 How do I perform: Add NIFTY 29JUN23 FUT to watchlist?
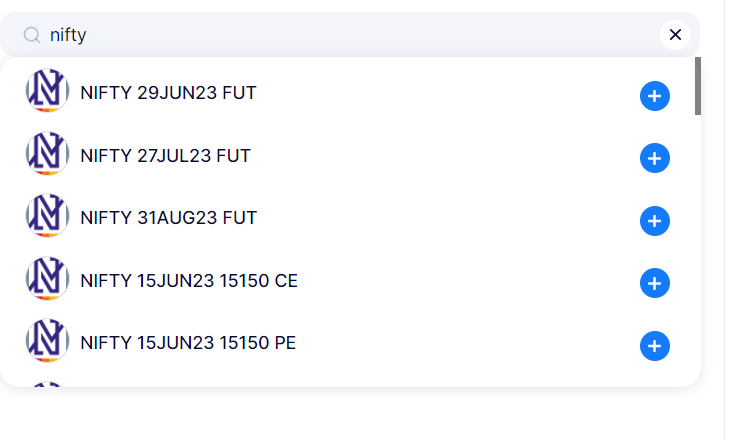[654, 96]
